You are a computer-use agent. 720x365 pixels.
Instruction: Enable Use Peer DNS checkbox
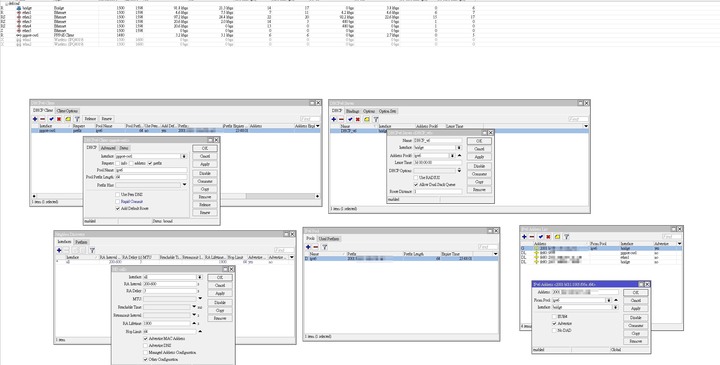click(118, 195)
